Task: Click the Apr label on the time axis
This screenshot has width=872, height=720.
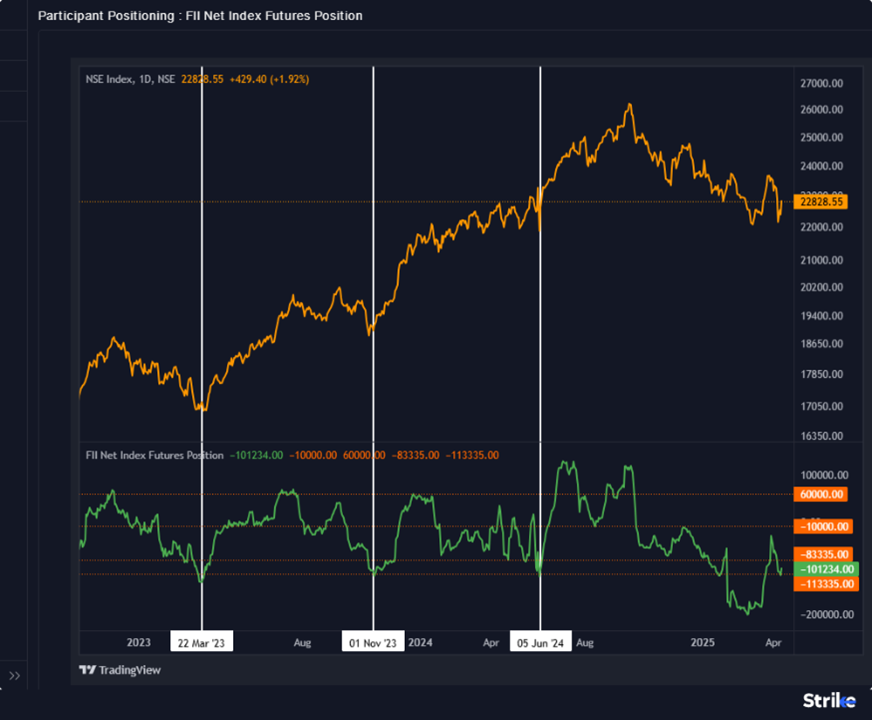Action: (x=491, y=643)
